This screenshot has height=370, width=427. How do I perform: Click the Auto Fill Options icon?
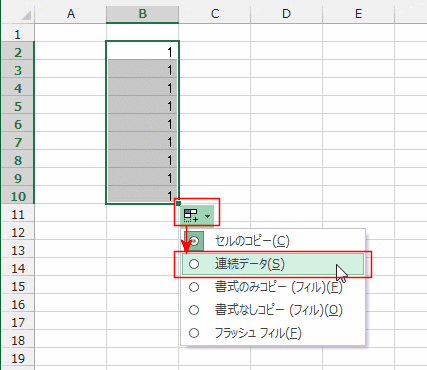[191, 216]
